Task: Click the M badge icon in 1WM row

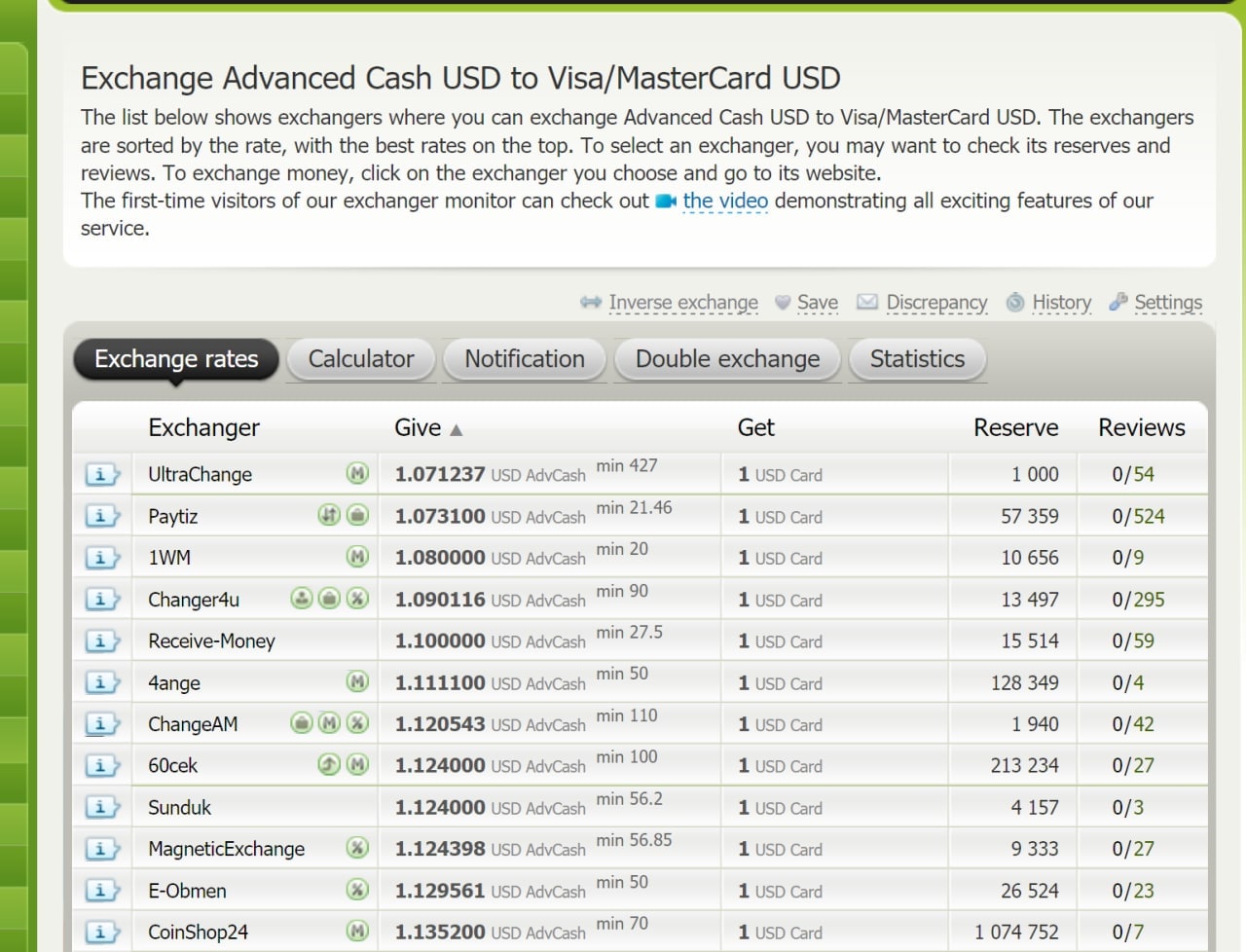Action: tap(357, 557)
